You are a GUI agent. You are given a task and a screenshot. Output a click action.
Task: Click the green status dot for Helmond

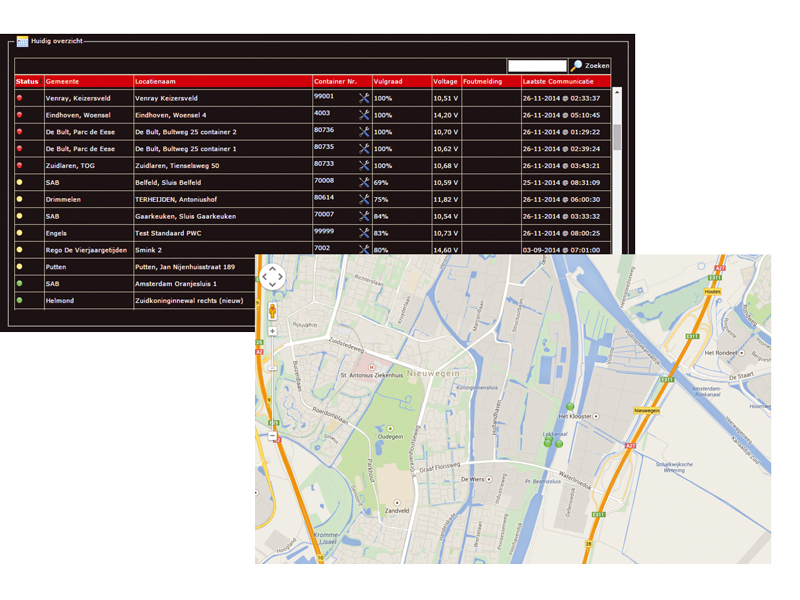tap(20, 300)
